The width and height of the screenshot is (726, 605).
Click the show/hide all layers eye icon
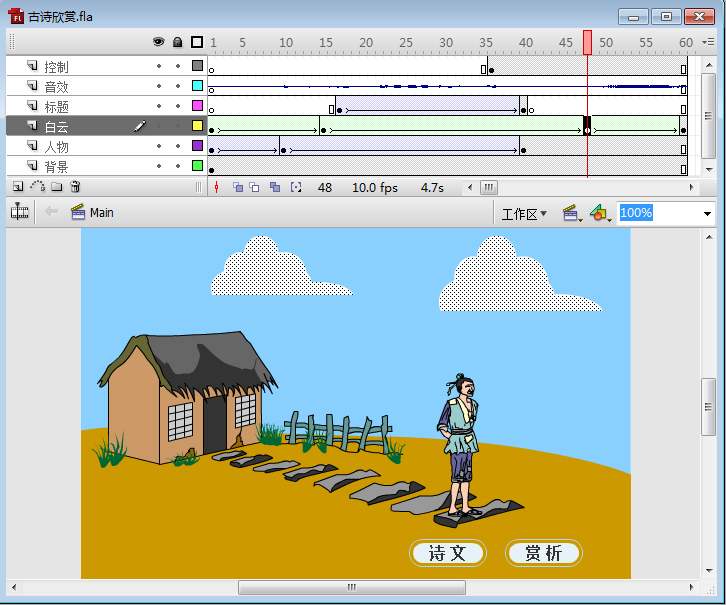(158, 42)
